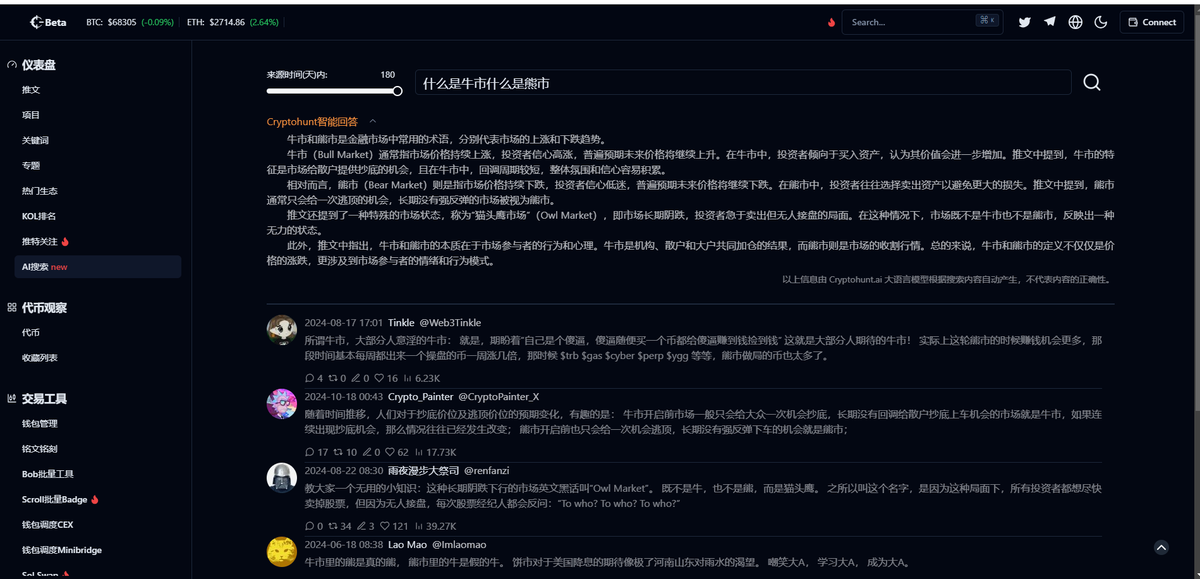
Task: Click views icon showing 39.27K
Action: click(419, 526)
